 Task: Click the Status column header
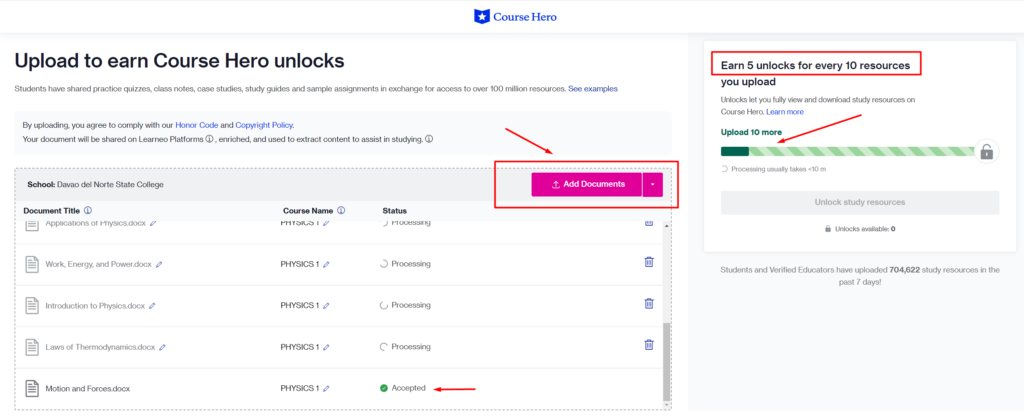(x=394, y=211)
